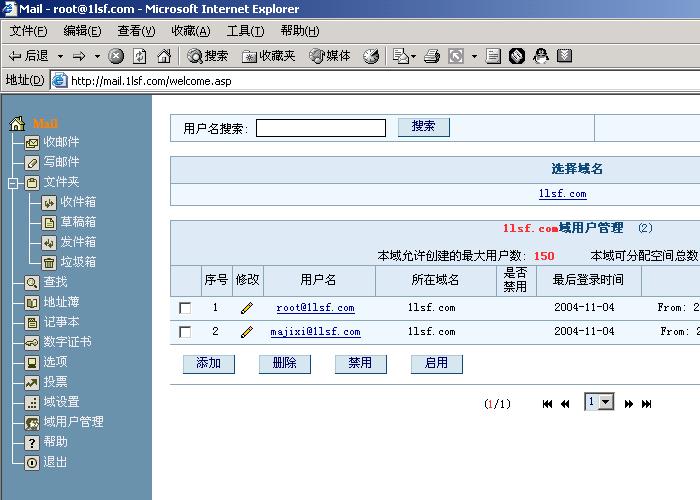Click the 用户名搜索 username search field
700x500 pixels.
coord(321,128)
